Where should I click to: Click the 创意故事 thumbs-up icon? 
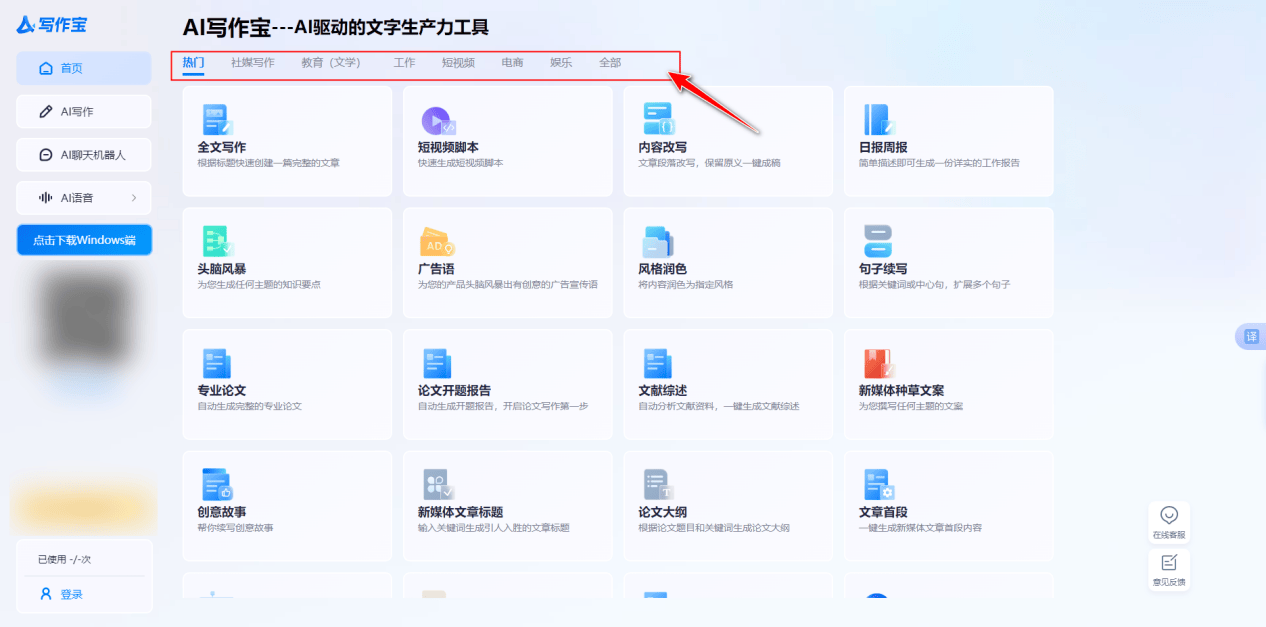click(x=217, y=485)
